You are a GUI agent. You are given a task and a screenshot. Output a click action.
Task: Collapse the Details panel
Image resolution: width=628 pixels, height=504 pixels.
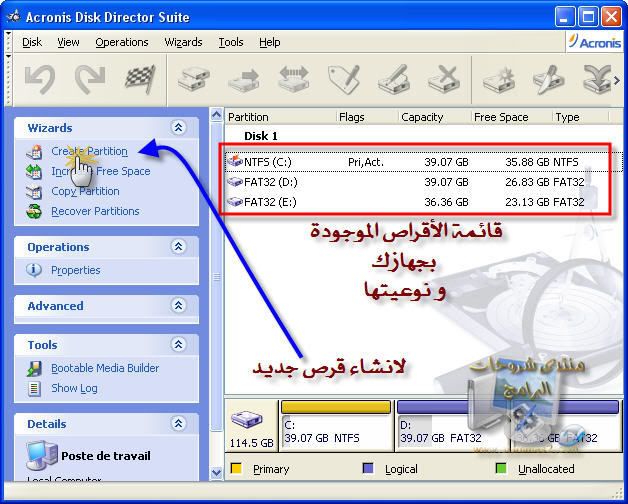point(179,423)
